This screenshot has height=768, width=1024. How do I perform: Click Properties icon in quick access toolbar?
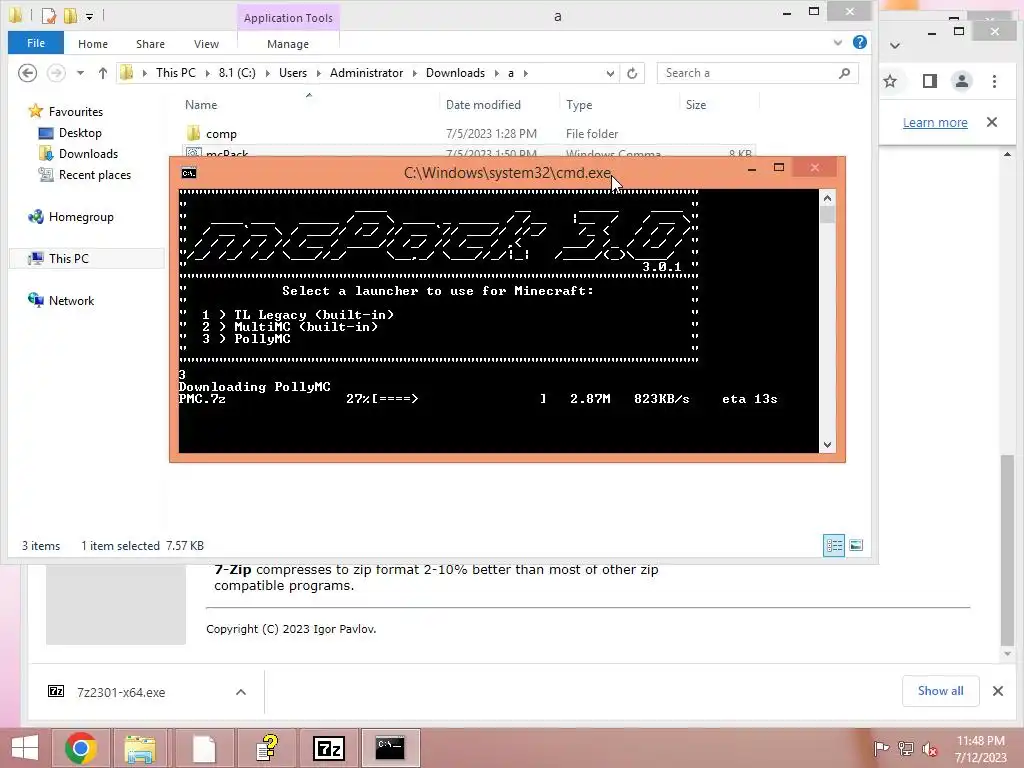tap(49, 15)
